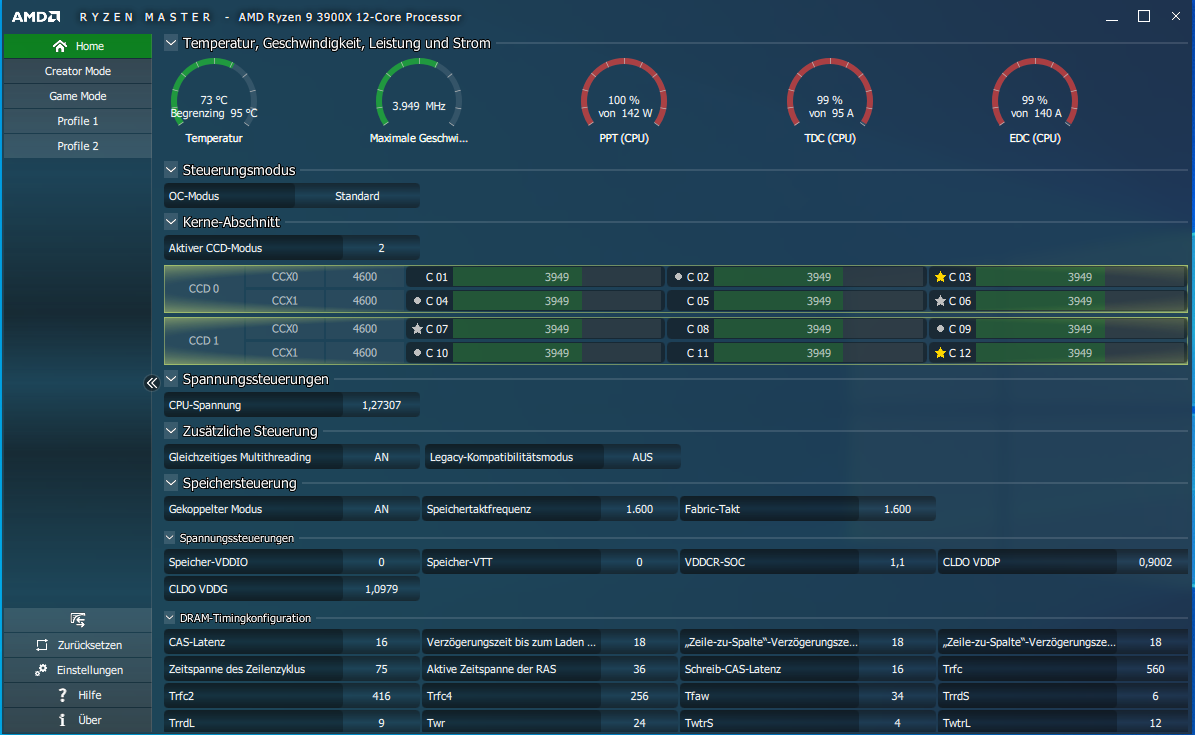Click the CCD 1 label
Screen dimensions: 1195x735
click(x=204, y=341)
